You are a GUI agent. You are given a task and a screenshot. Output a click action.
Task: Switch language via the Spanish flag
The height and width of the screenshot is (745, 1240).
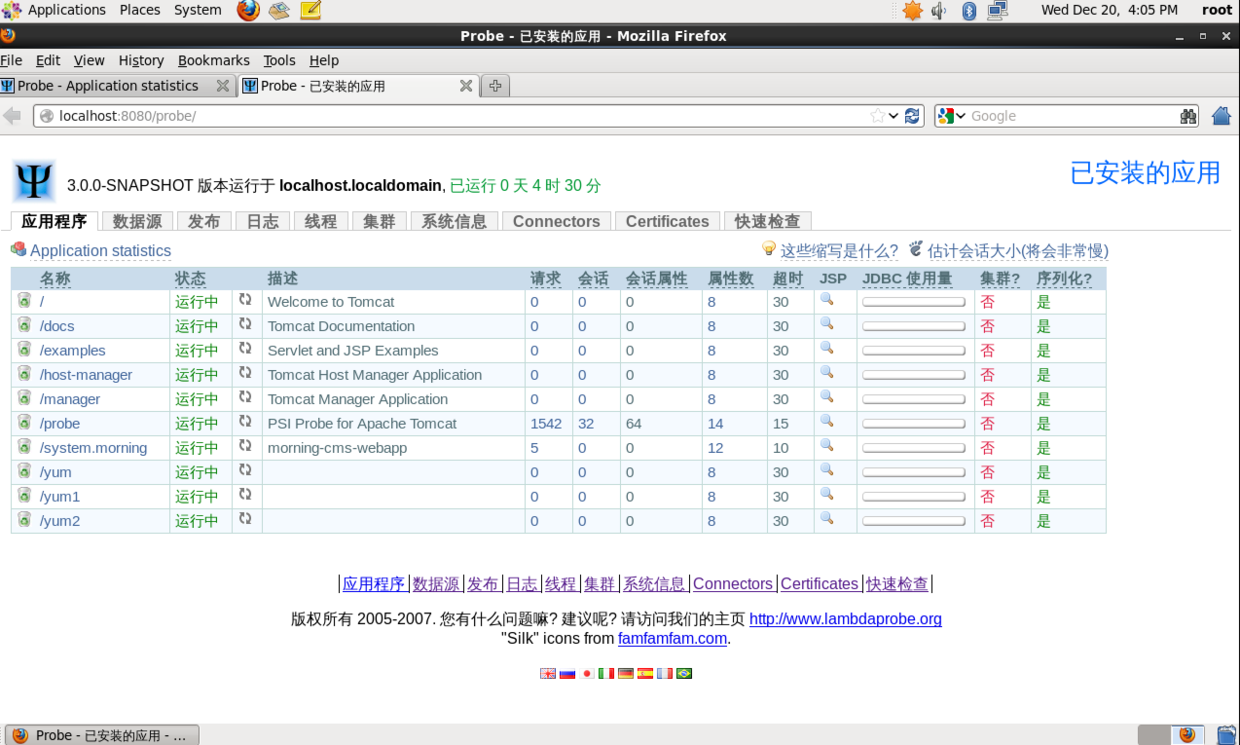(645, 673)
